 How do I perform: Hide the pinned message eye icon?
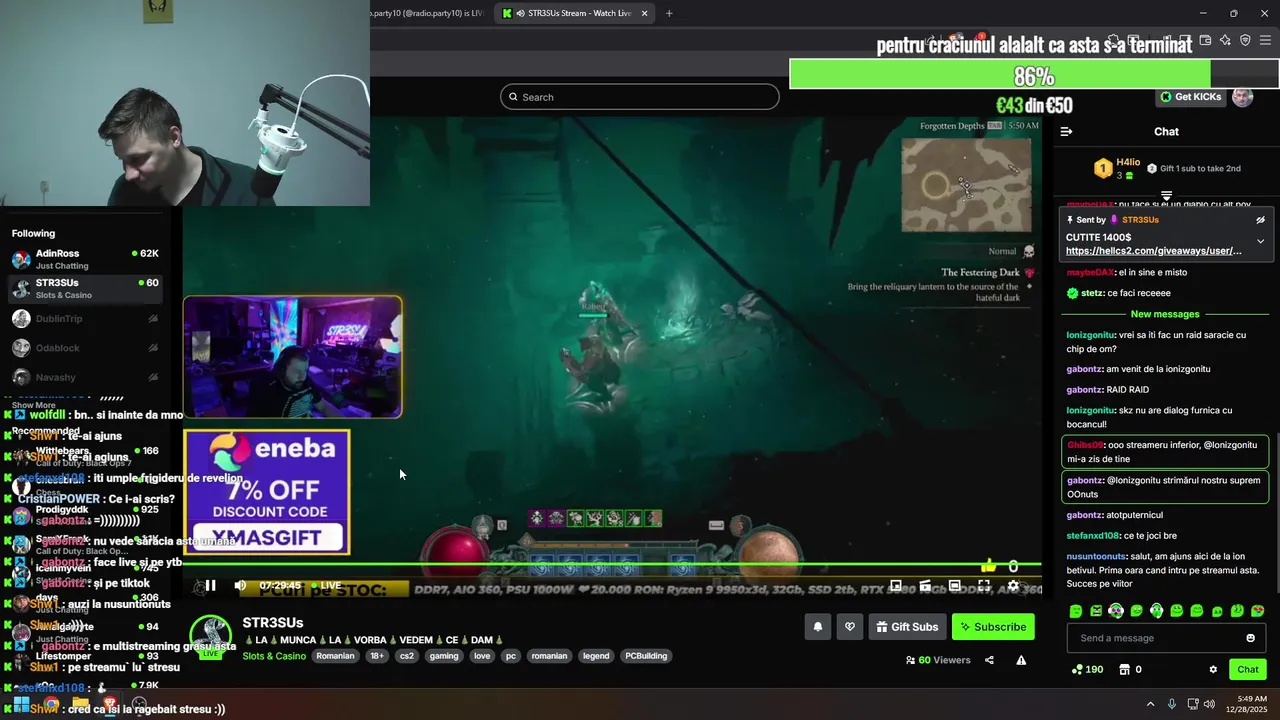tap(1260, 220)
